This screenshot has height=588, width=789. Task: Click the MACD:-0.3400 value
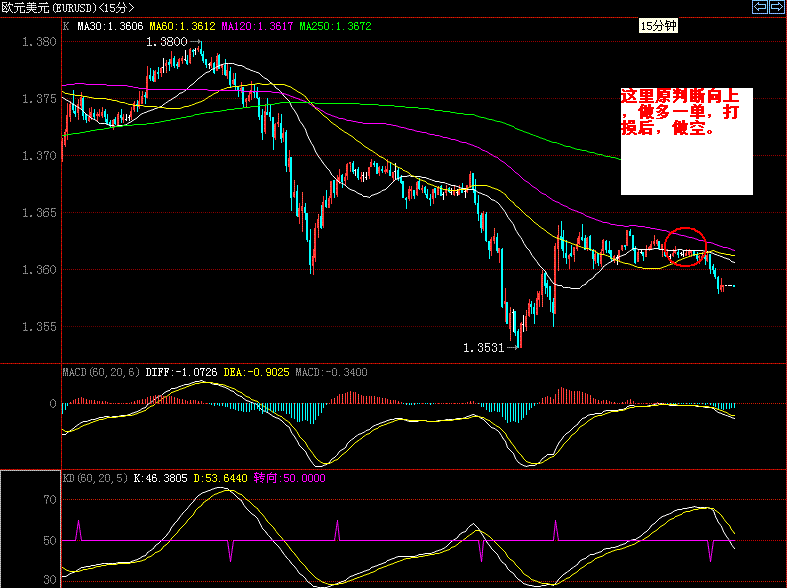pyautogui.click(x=331, y=372)
